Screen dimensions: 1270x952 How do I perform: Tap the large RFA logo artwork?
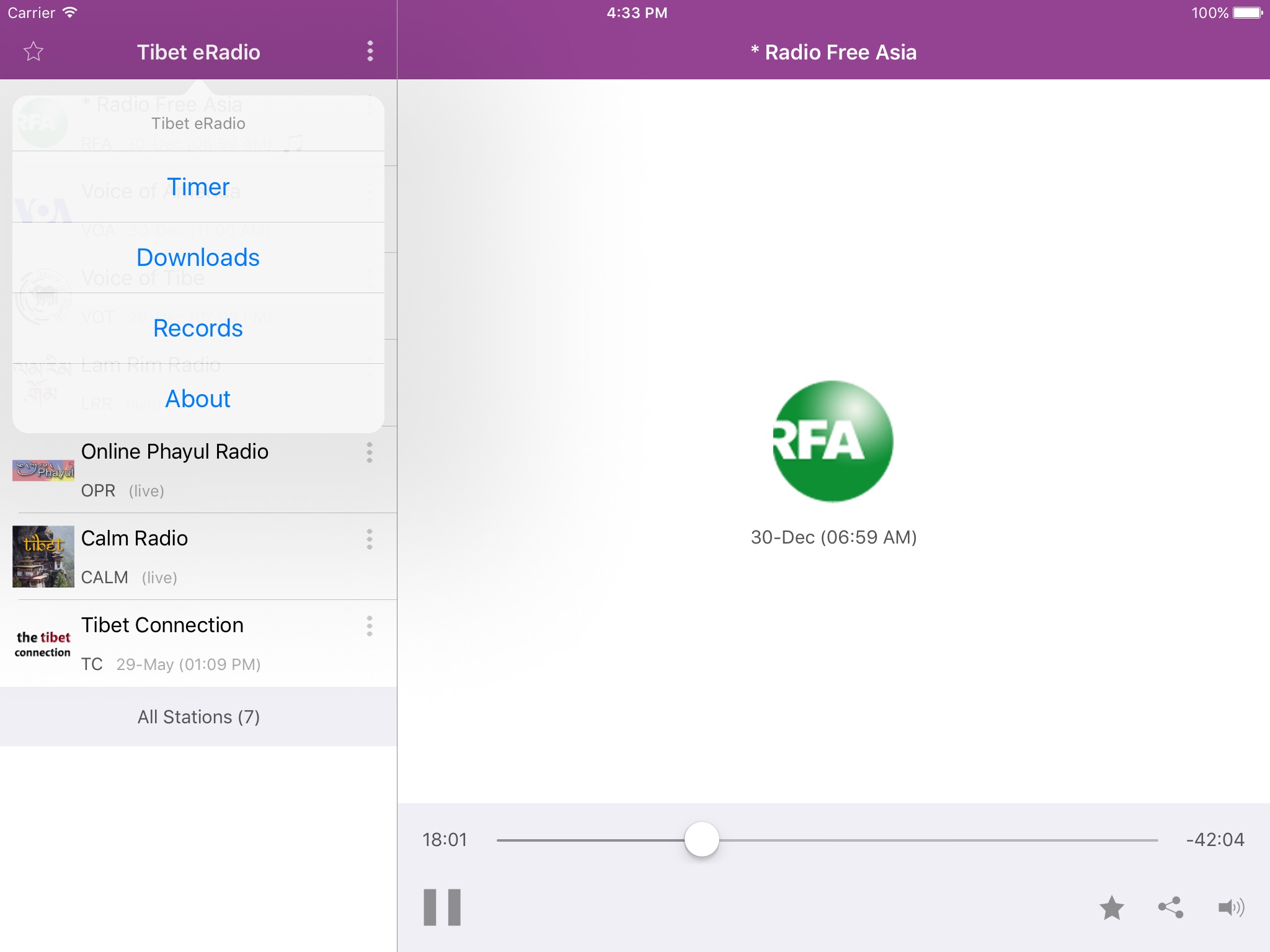(833, 441)
